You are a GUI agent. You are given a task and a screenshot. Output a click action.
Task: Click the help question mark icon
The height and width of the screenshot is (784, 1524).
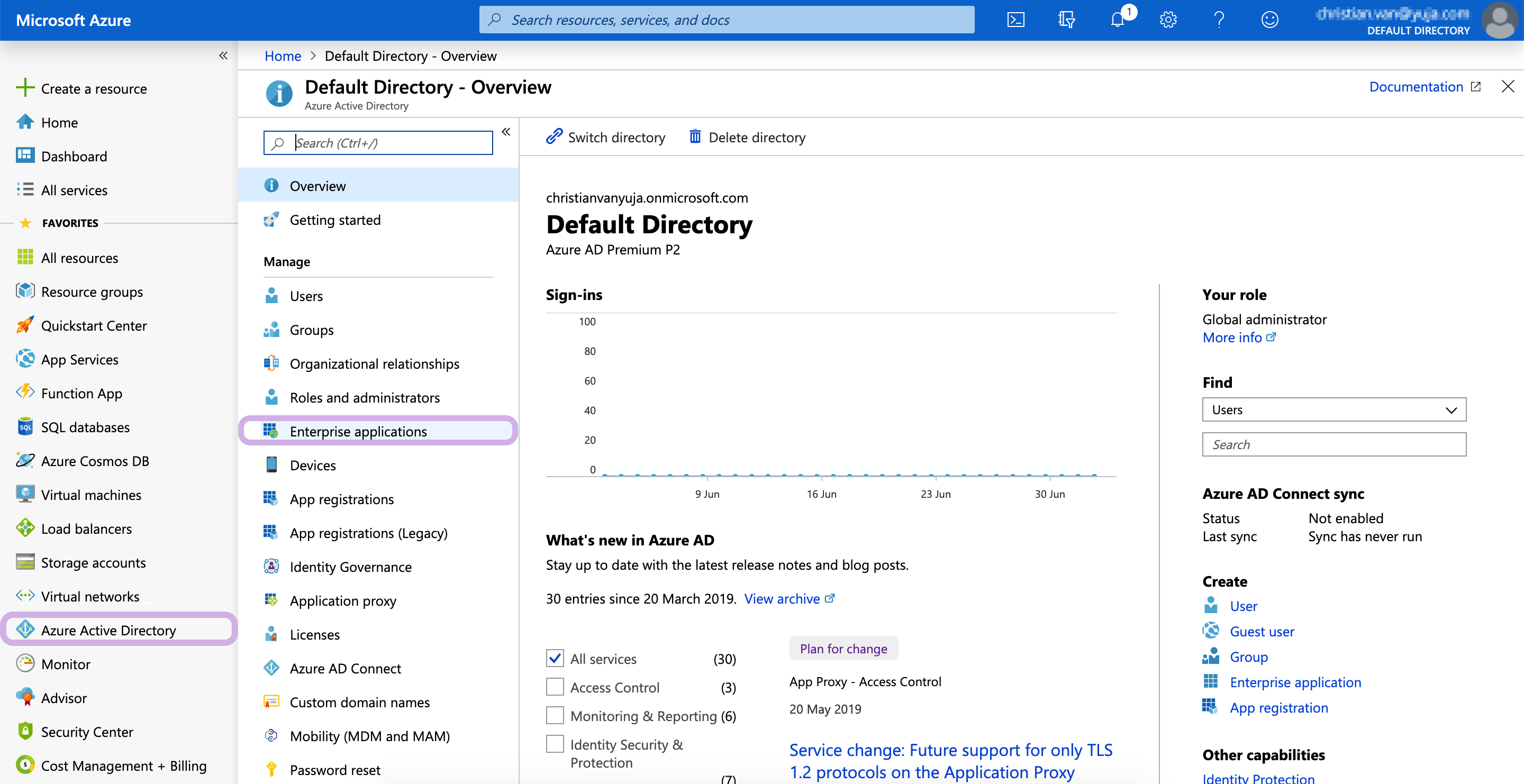point(1219,20)
